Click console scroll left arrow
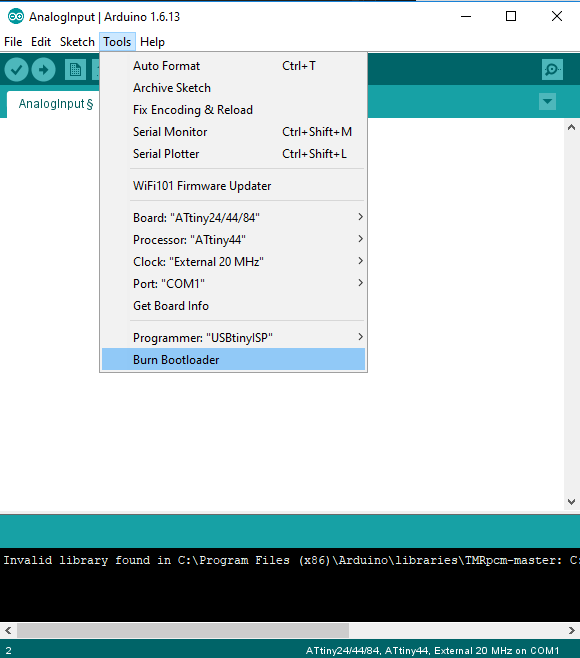This screenshot has height=658, width=580. coord(8,630)
